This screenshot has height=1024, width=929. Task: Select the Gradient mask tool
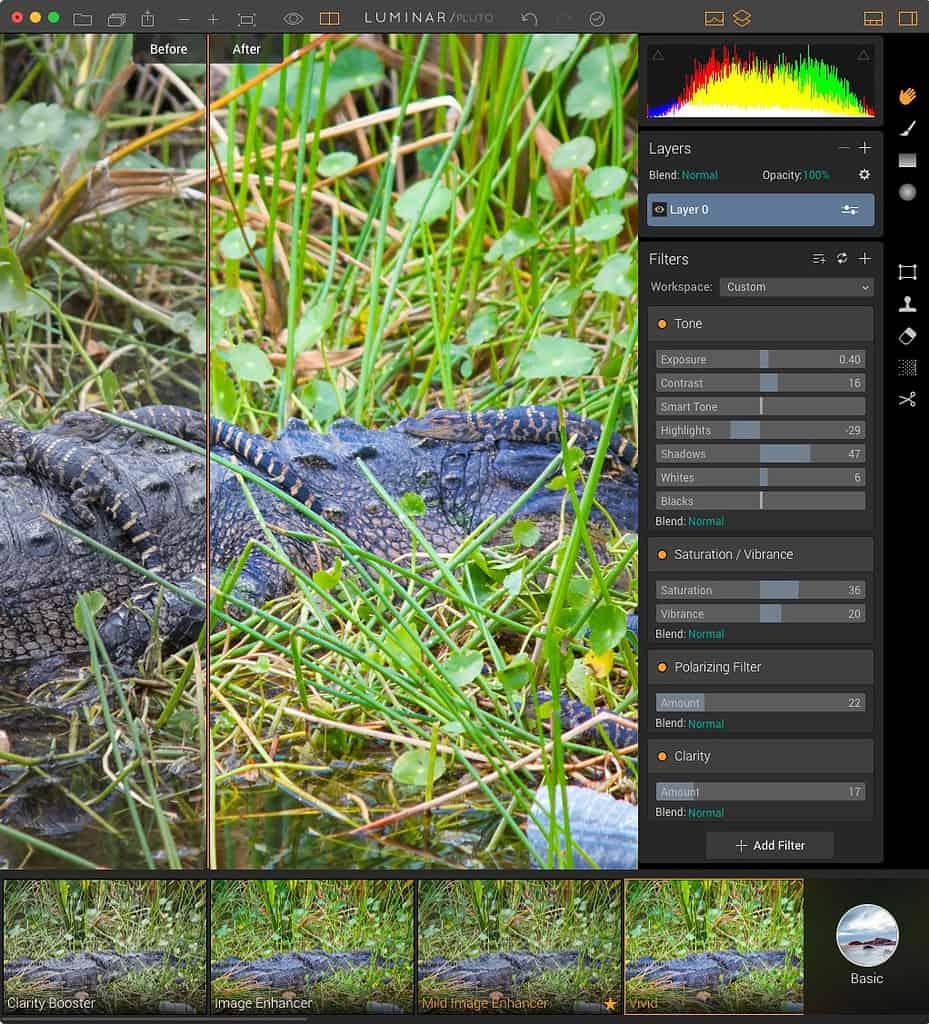pyautogui.click(x=907, y=161)
